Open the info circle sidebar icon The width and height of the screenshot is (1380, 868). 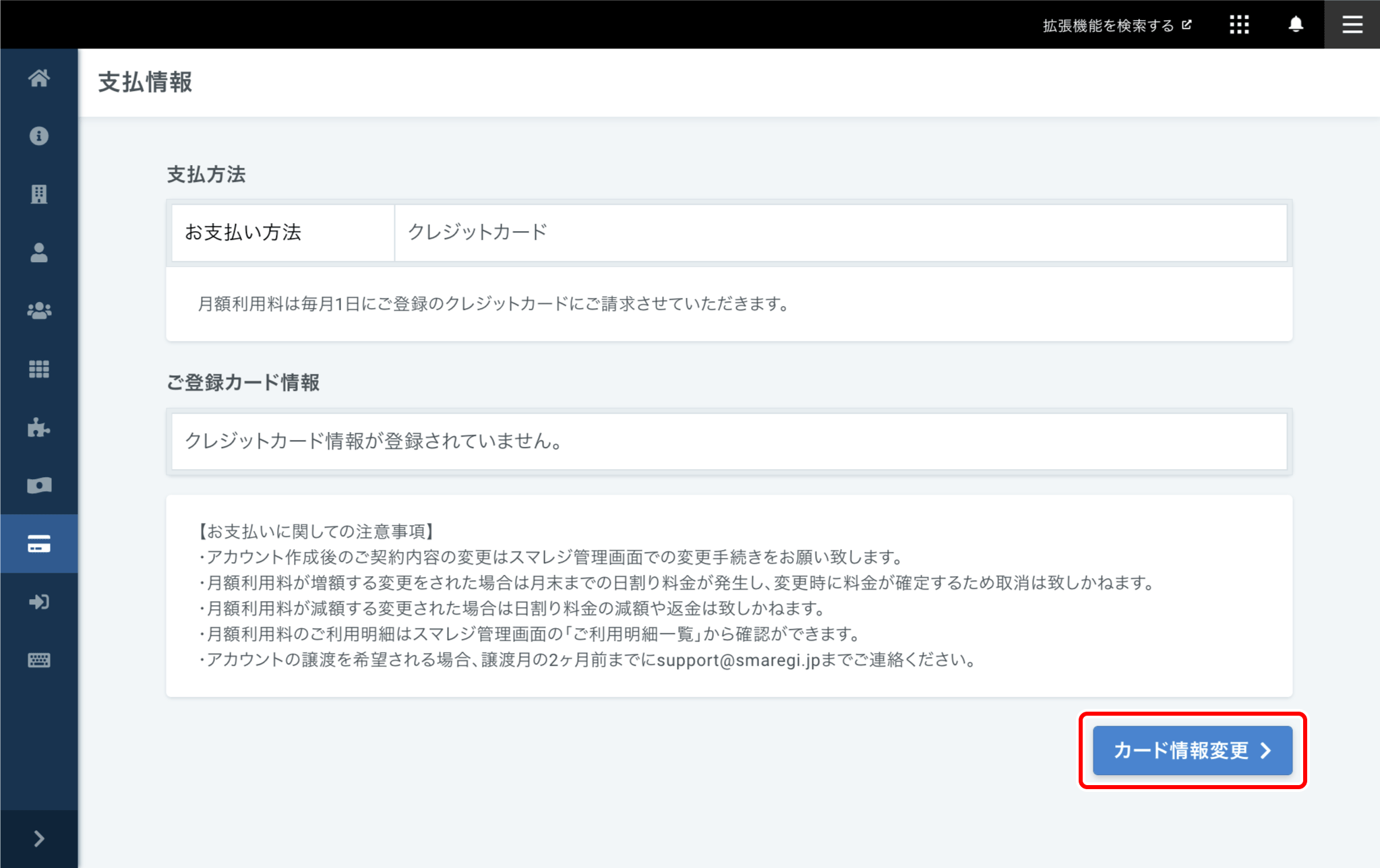pos(39,136)
